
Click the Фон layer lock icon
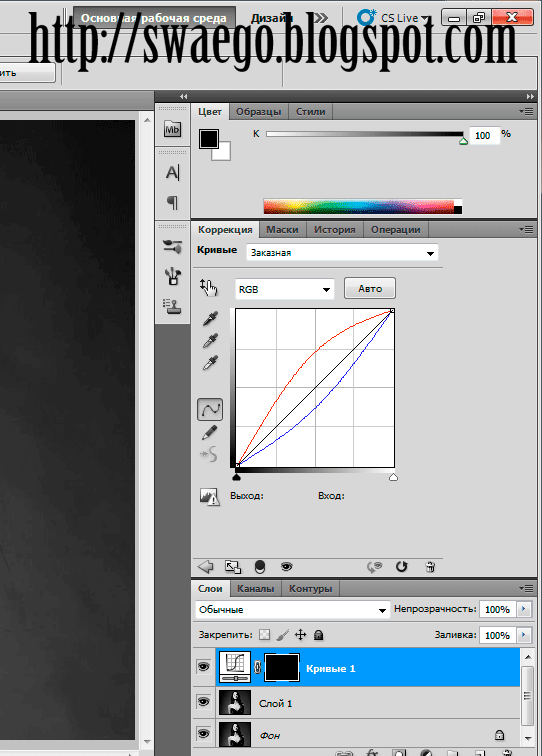tap(500, 735)
